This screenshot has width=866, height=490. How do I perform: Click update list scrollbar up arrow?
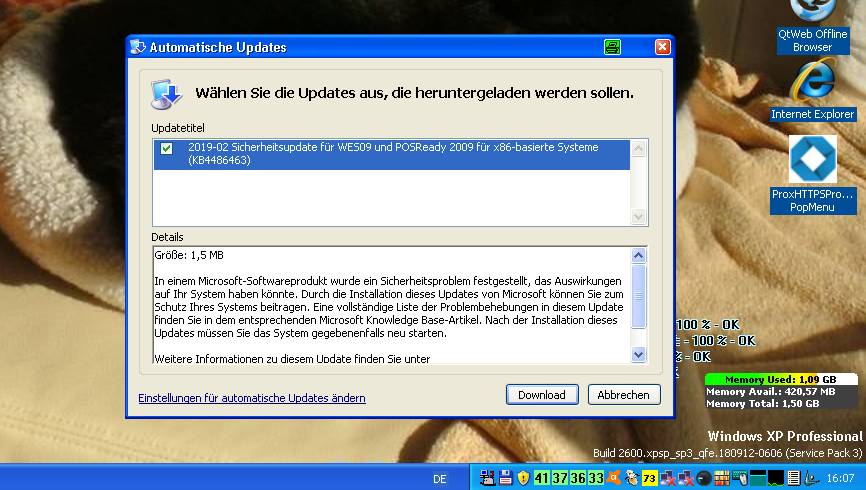click(x=638, y=148)
